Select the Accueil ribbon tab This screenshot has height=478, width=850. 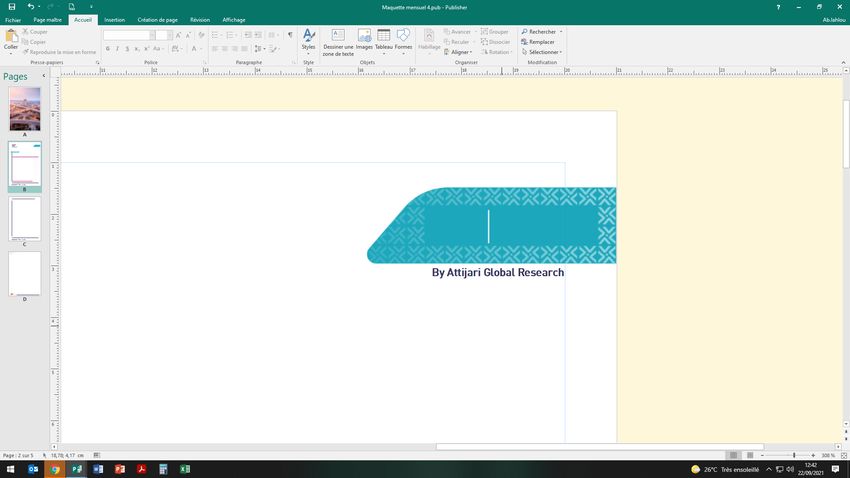(83, 20)
